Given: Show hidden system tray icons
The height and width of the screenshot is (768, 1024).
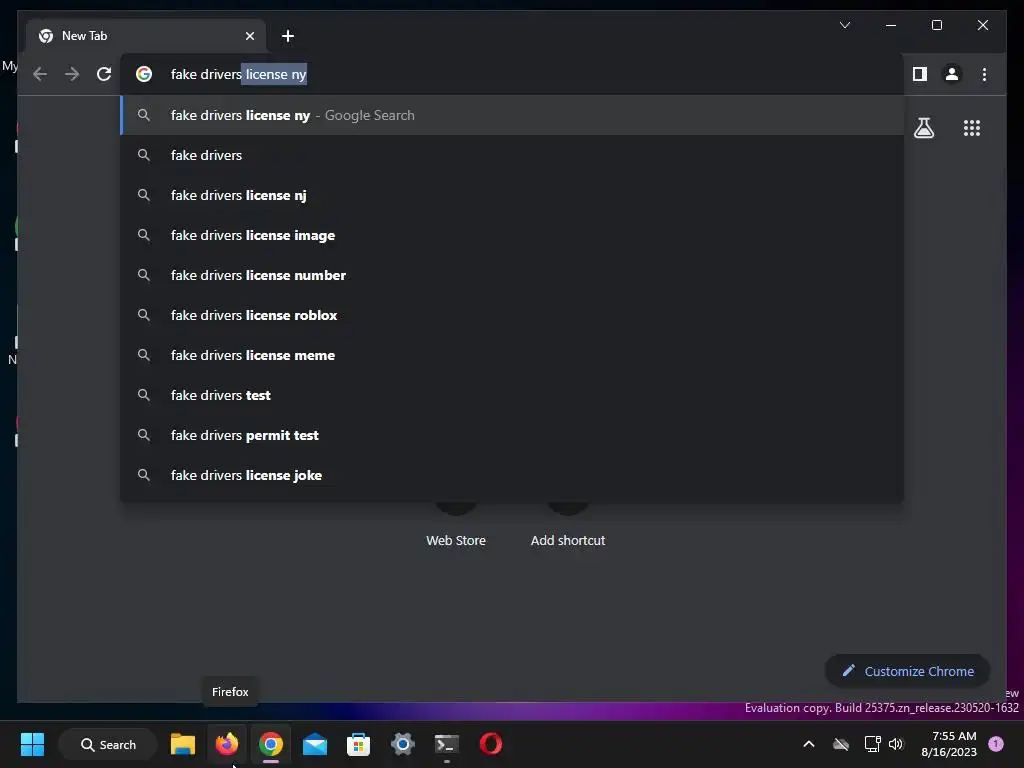Looking at the screenshot, I should point(808,744).
